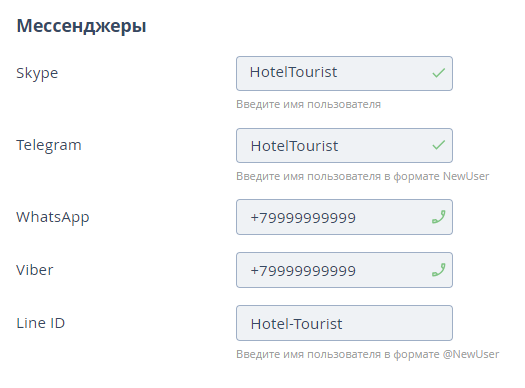
Task: Focus the Line ID input field
Action: pos(344,323)
